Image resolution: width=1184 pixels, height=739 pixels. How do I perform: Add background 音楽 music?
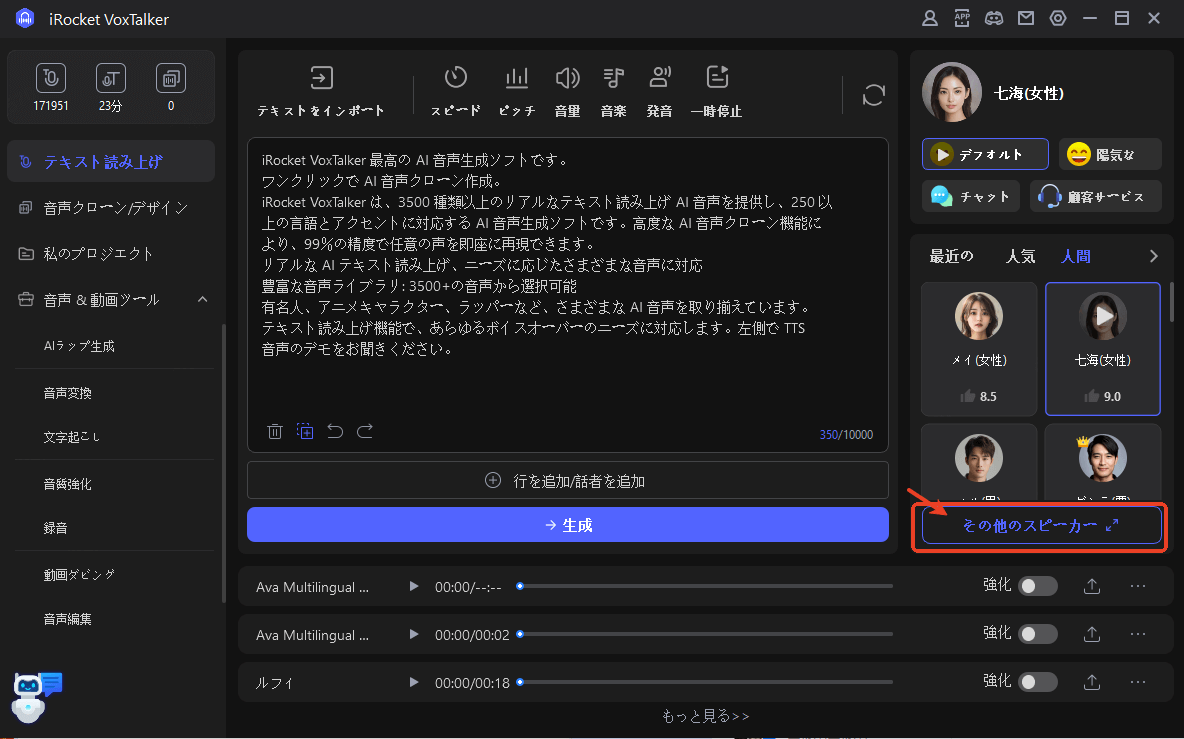point(613,91)
